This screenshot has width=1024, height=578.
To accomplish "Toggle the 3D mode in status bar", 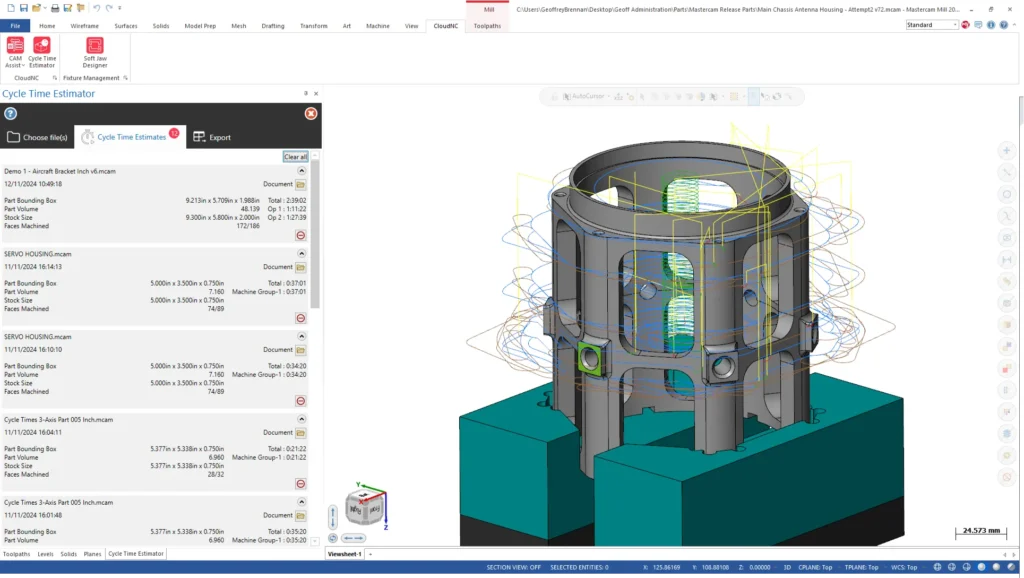I will (x=787, y=568).
